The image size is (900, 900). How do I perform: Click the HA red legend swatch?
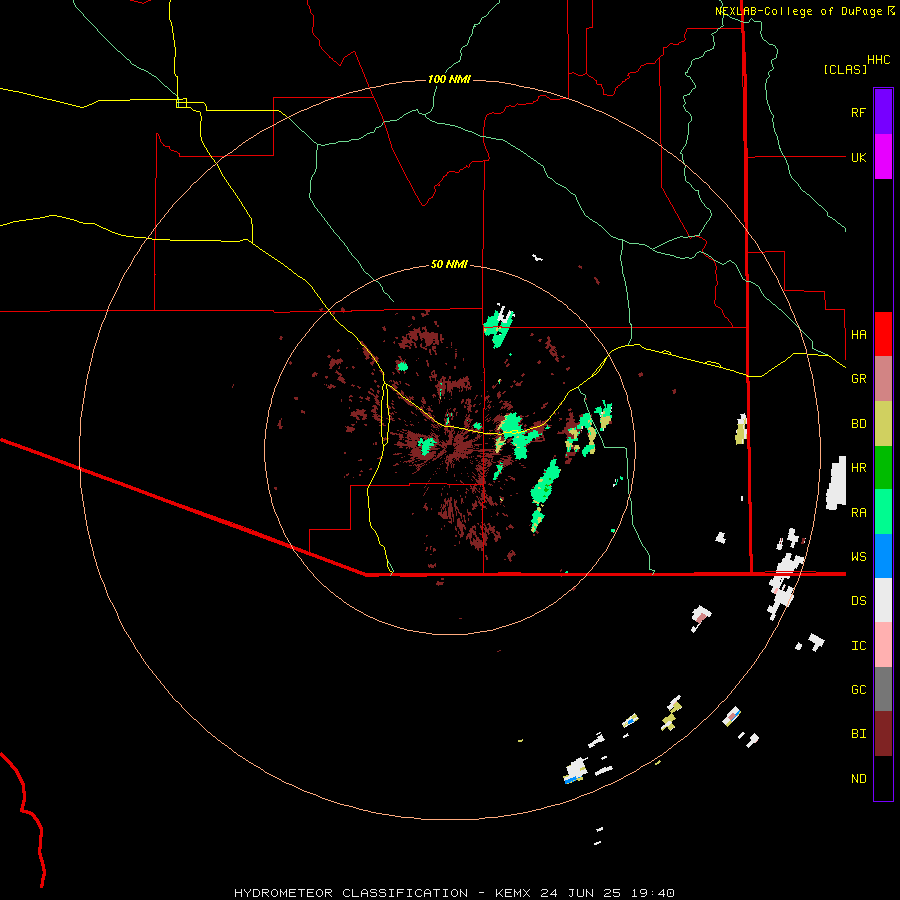[883, 334]
